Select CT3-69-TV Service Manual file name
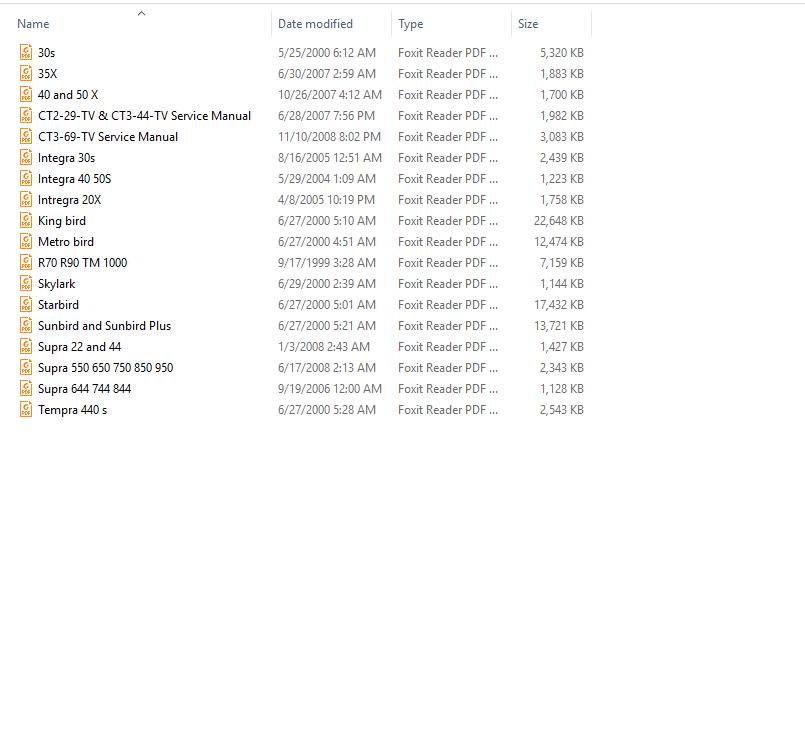The width and height of the screenshot is (805, 744). coord(108,137)
